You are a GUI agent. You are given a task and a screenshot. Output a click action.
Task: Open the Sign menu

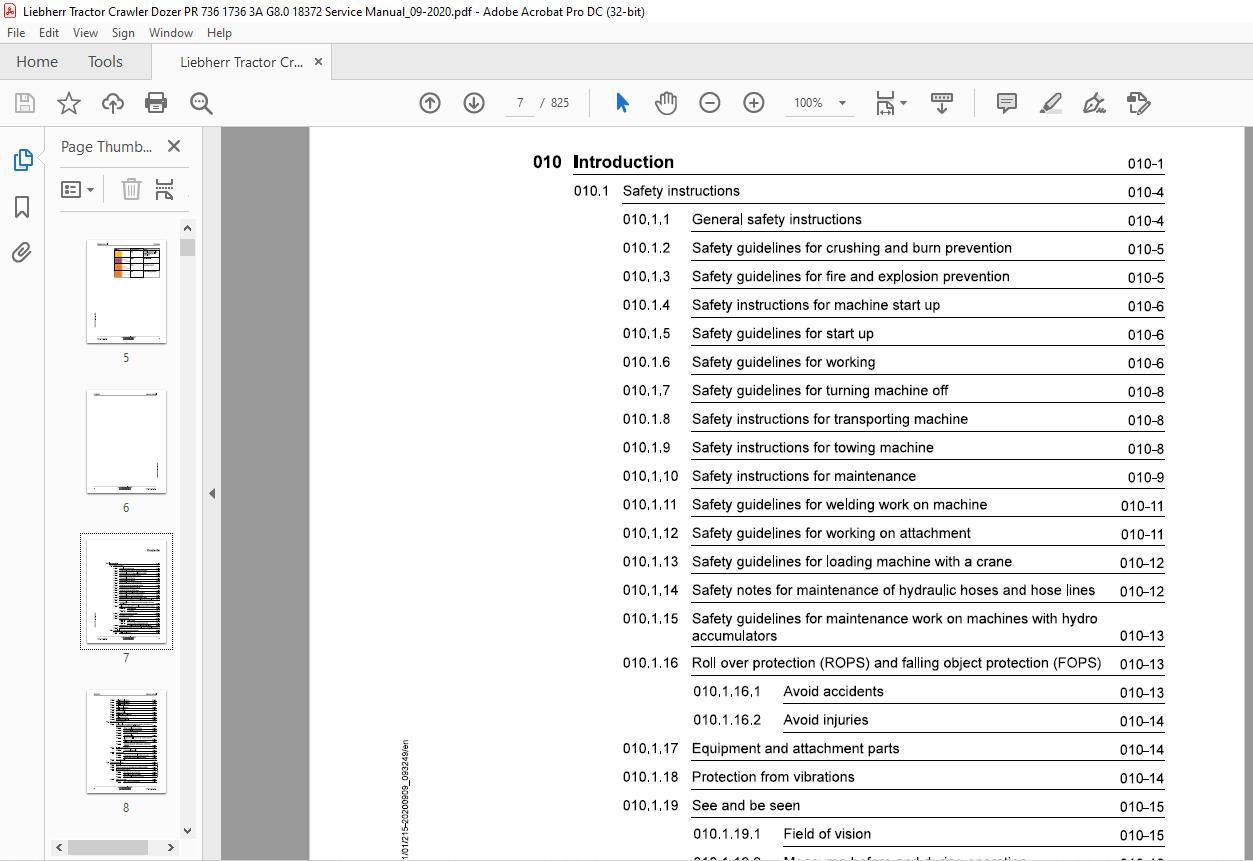123,33
